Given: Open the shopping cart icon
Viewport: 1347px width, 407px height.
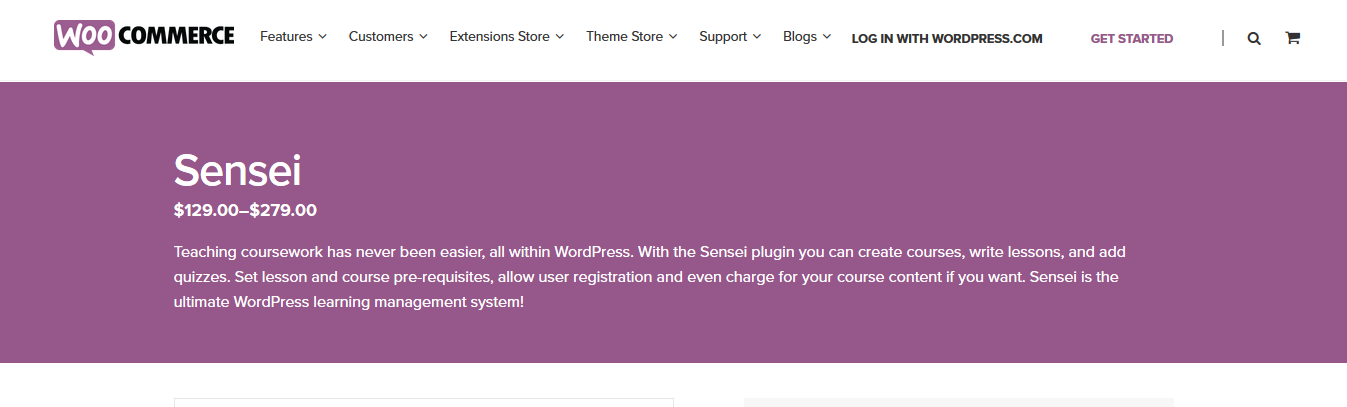Looking at the screenshot, I should (x=1292, y=38).
